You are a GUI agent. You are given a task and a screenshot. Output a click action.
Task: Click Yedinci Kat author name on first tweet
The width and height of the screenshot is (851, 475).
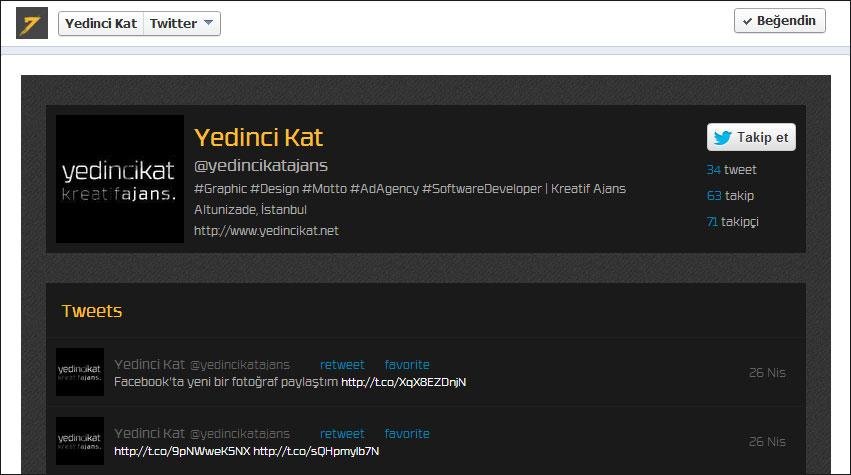coord(149,364)
